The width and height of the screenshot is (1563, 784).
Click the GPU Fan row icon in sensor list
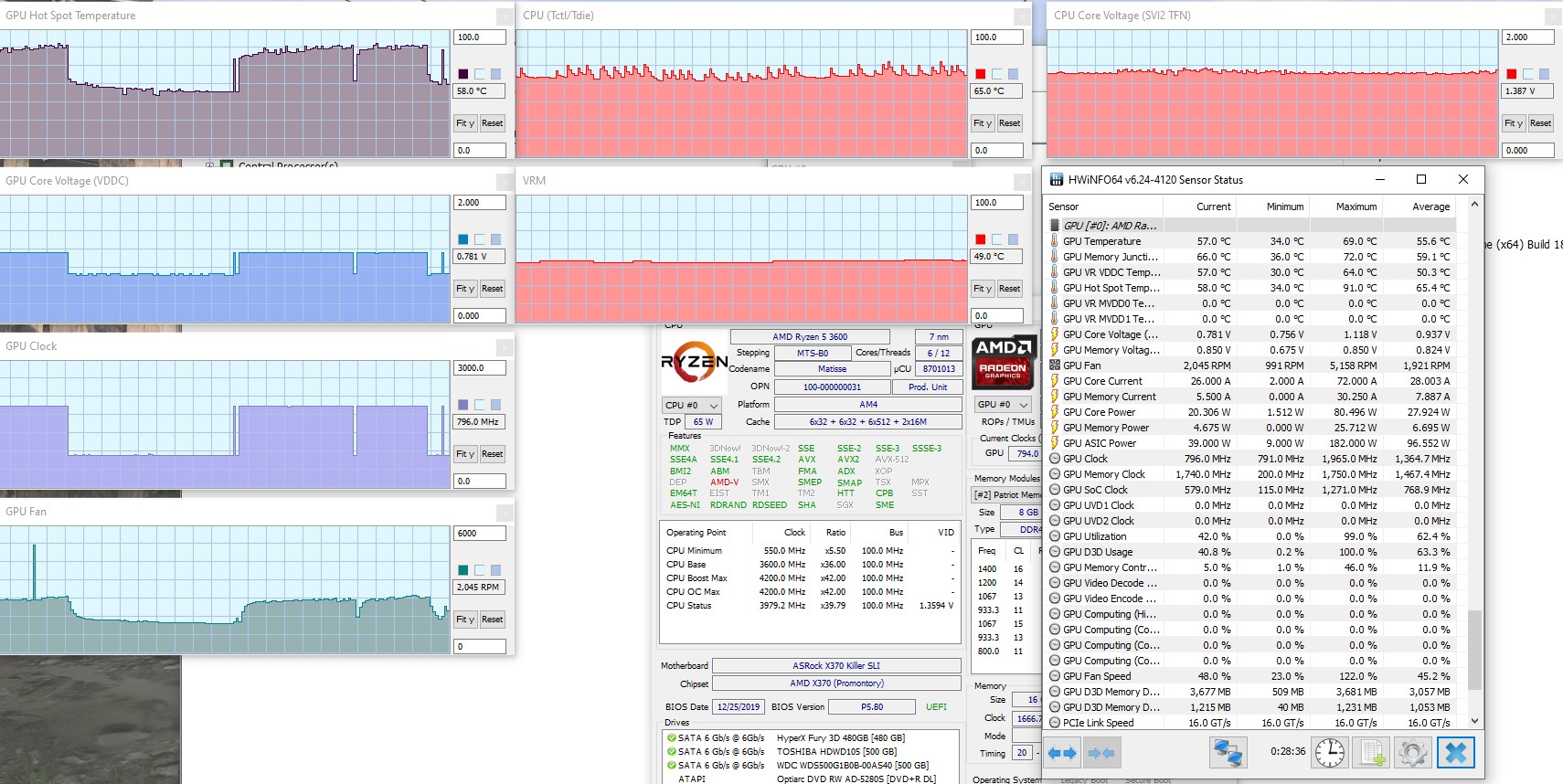click(x=1055, y=366)
